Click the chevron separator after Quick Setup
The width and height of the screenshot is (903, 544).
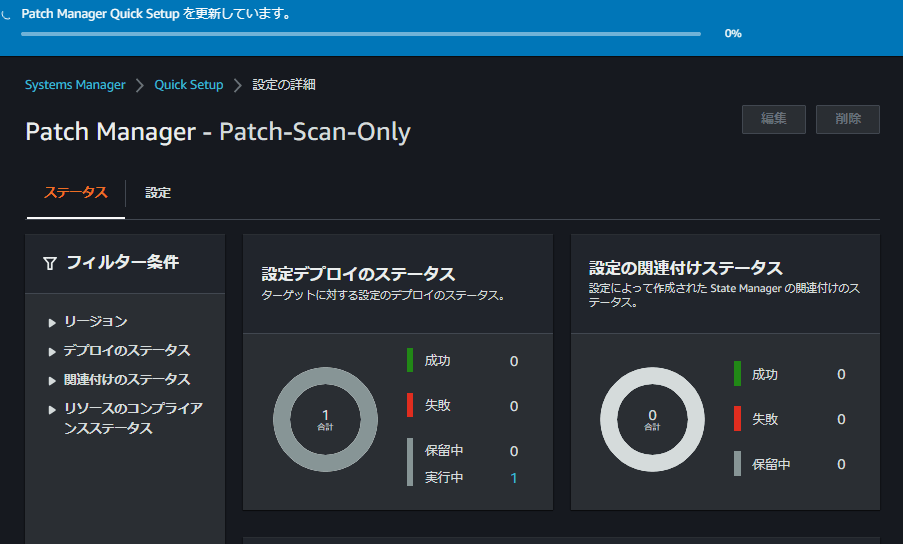238,85
